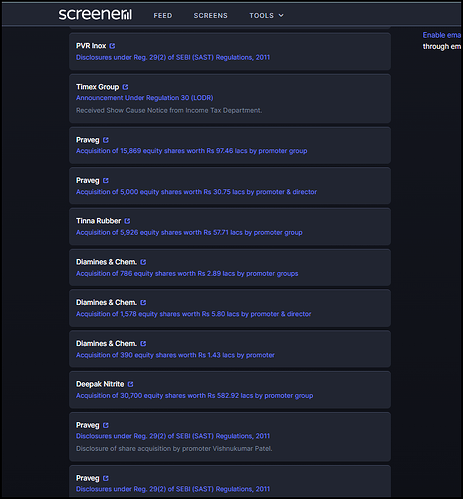Click the Deepak Nitrite company name

pos(100,384)
